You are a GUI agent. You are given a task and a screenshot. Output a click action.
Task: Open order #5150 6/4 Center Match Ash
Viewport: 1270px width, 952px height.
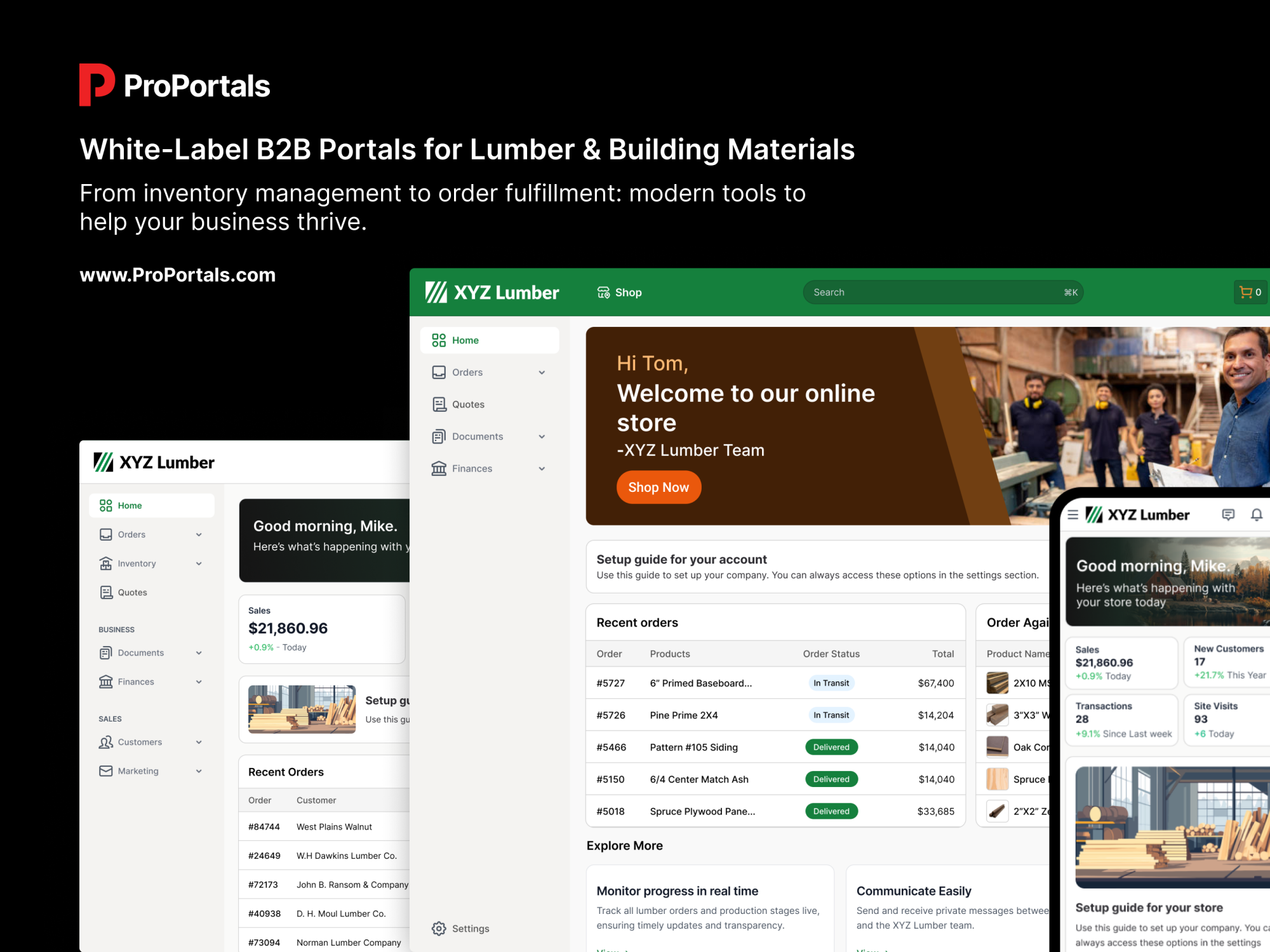[x=775, y=779]
